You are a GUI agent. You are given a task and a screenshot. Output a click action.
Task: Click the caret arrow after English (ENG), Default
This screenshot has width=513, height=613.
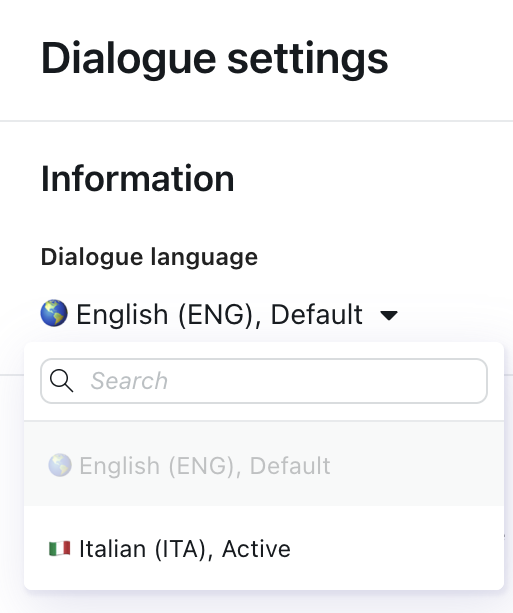(x=389, y=315)
